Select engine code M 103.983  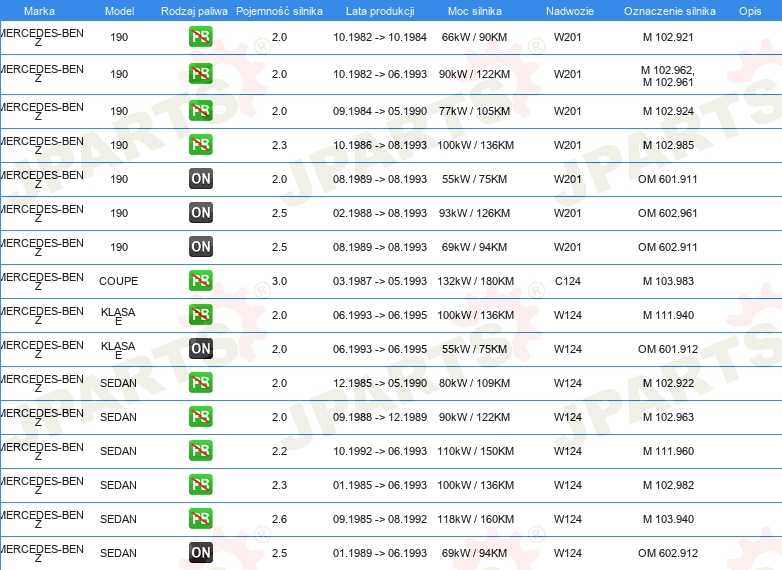668,281
